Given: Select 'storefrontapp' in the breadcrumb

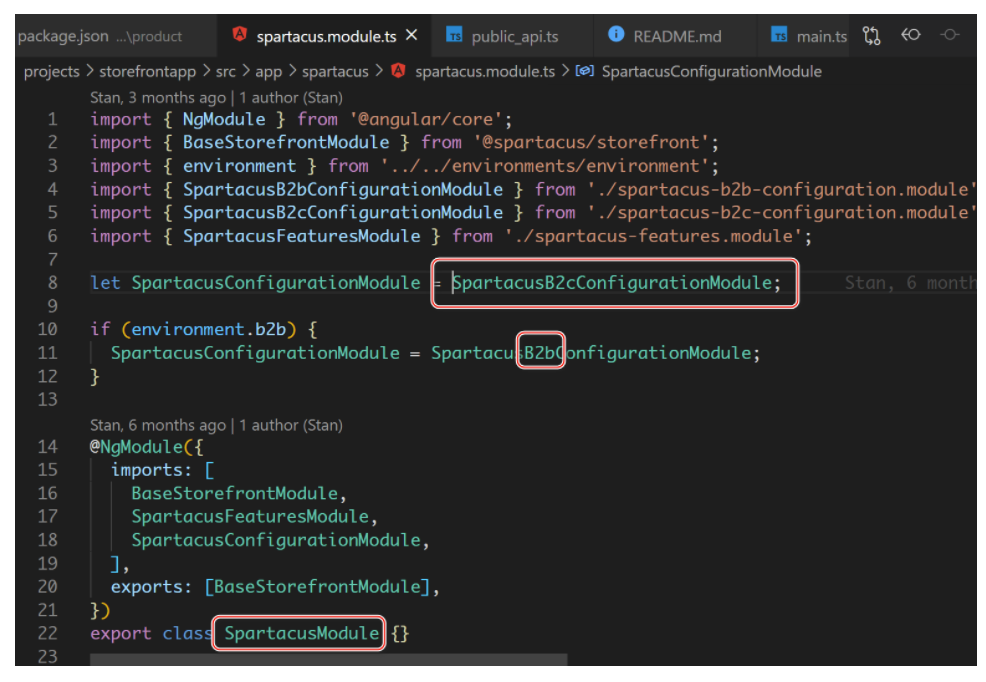Looking at the screenshot, I should pyautogui.click(x=148, y=72).
